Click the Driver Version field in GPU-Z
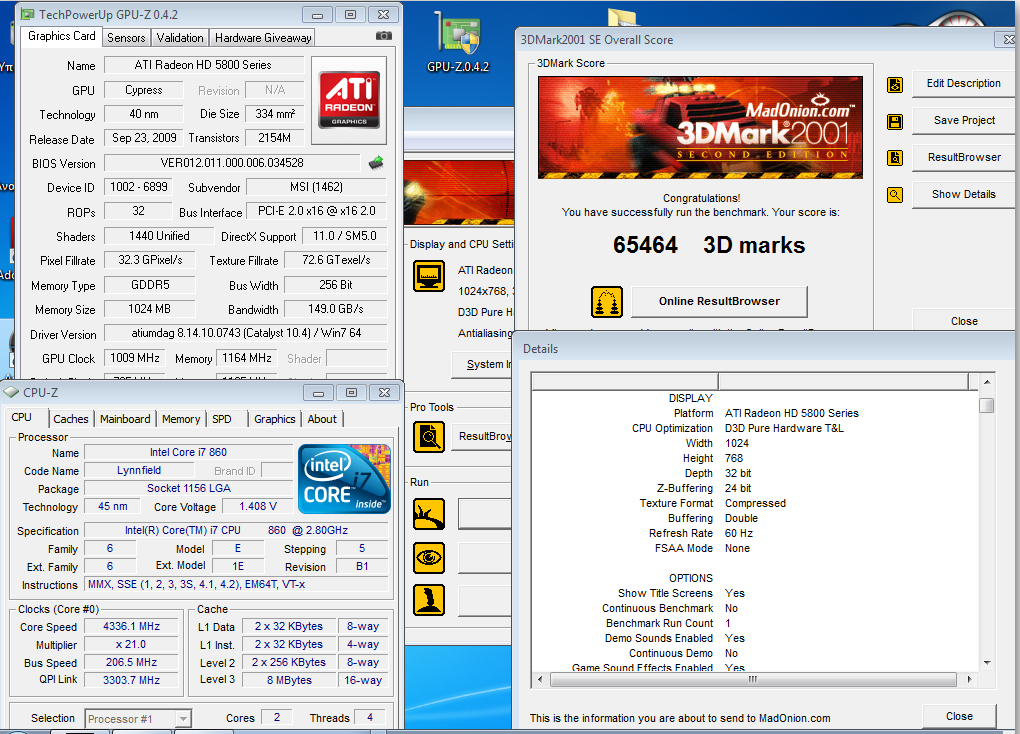The width and height of the screenshot is (1020, 734). tap(245, 333)
